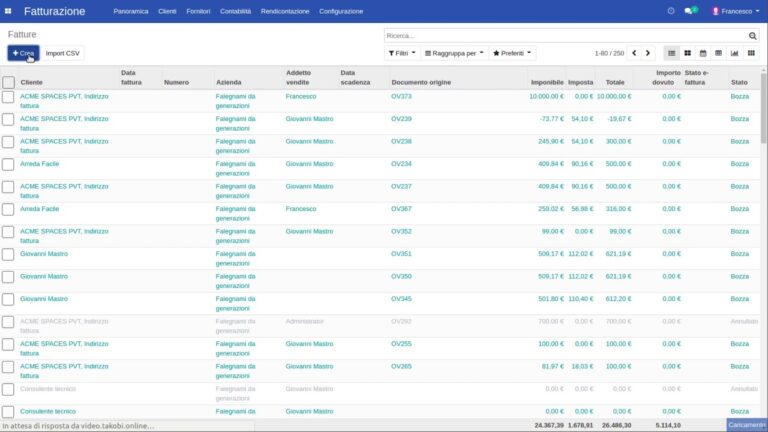Tick checkbox for OV373 invoice row

(8, 97)
